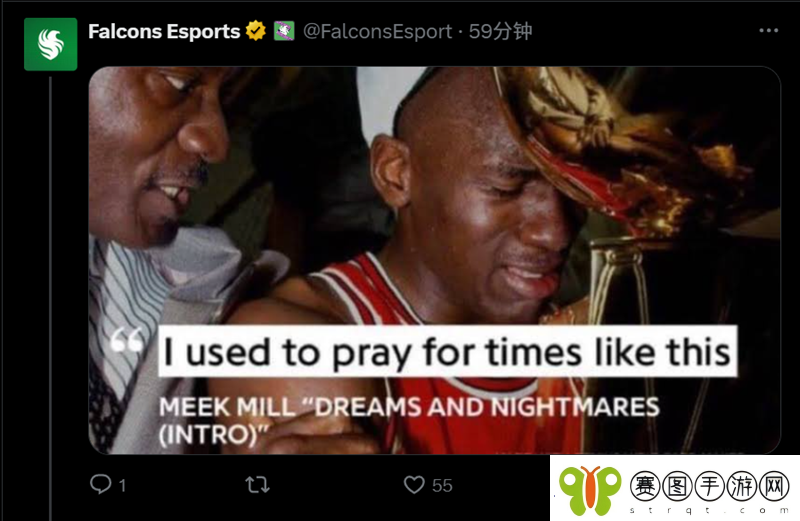
Task: Click the 'I used to pray' quote text
Action: point(447,352)
